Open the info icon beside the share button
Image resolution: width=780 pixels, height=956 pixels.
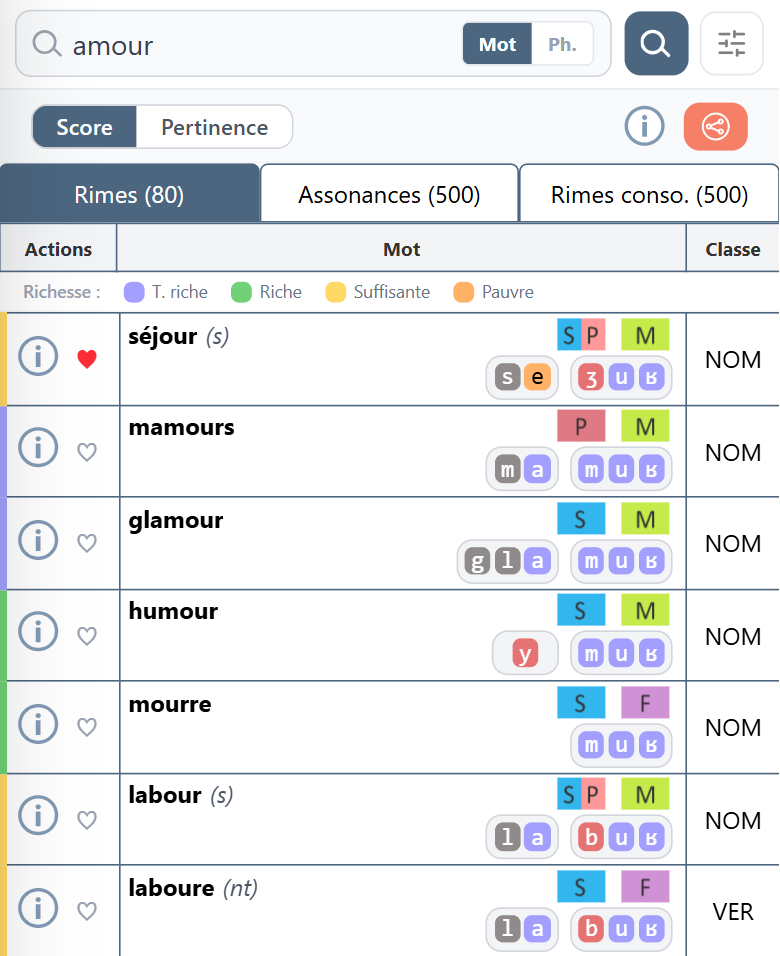644,126
